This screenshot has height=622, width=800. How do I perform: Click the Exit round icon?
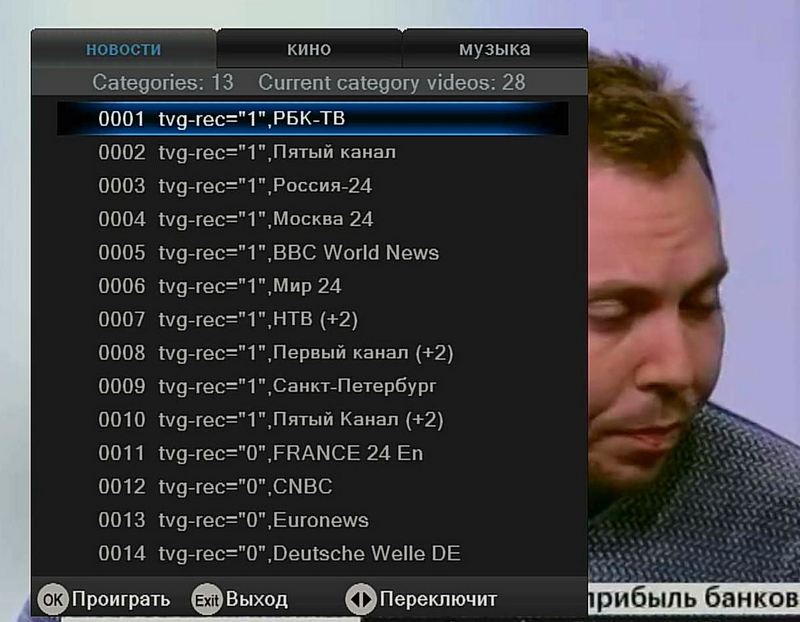207,600
